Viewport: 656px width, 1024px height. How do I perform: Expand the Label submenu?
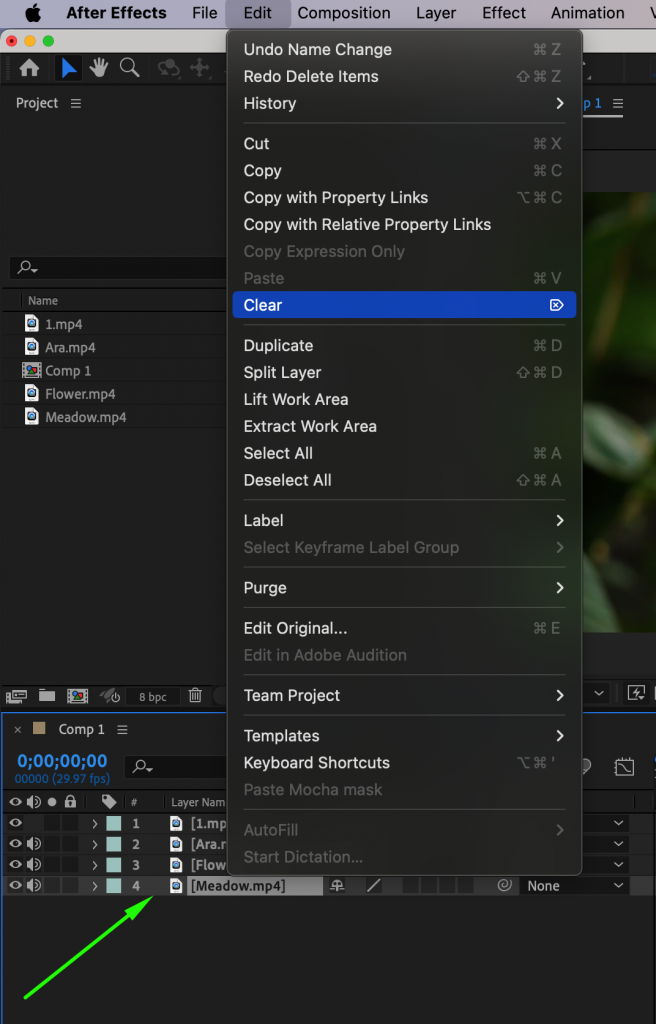pos(263,520)
